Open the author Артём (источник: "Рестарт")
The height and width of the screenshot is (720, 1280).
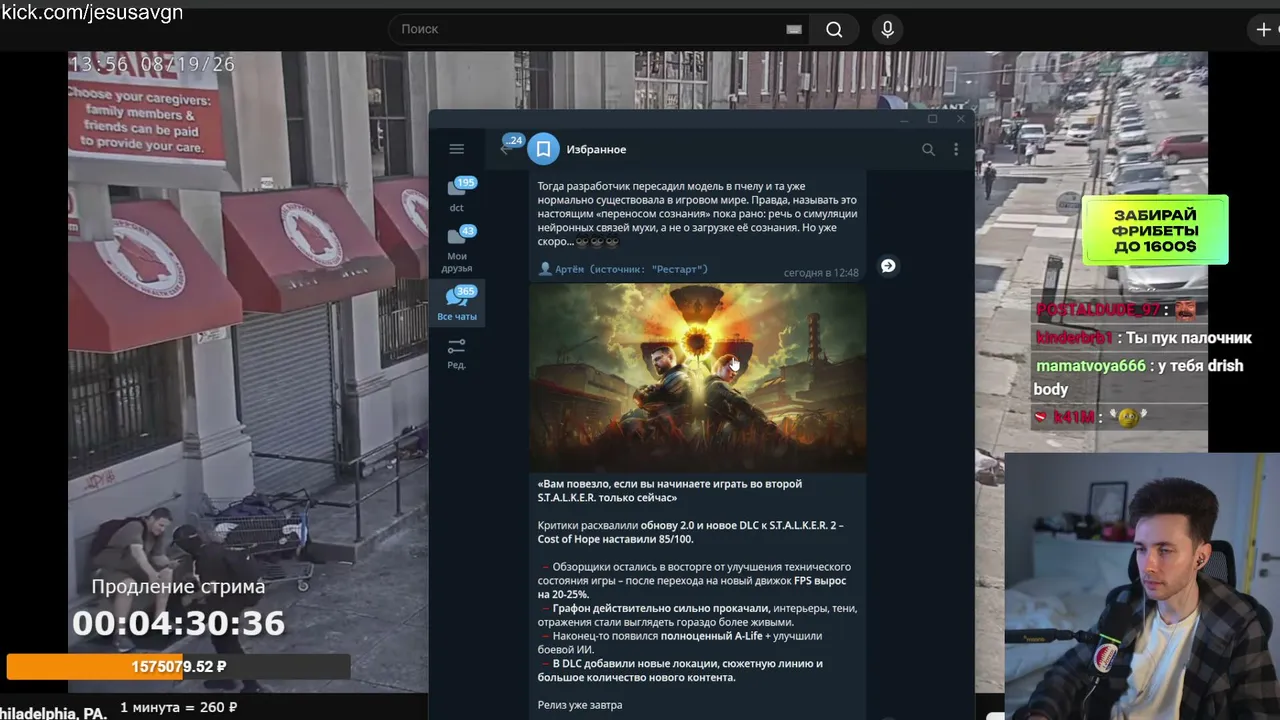click(x=623, y=269)
